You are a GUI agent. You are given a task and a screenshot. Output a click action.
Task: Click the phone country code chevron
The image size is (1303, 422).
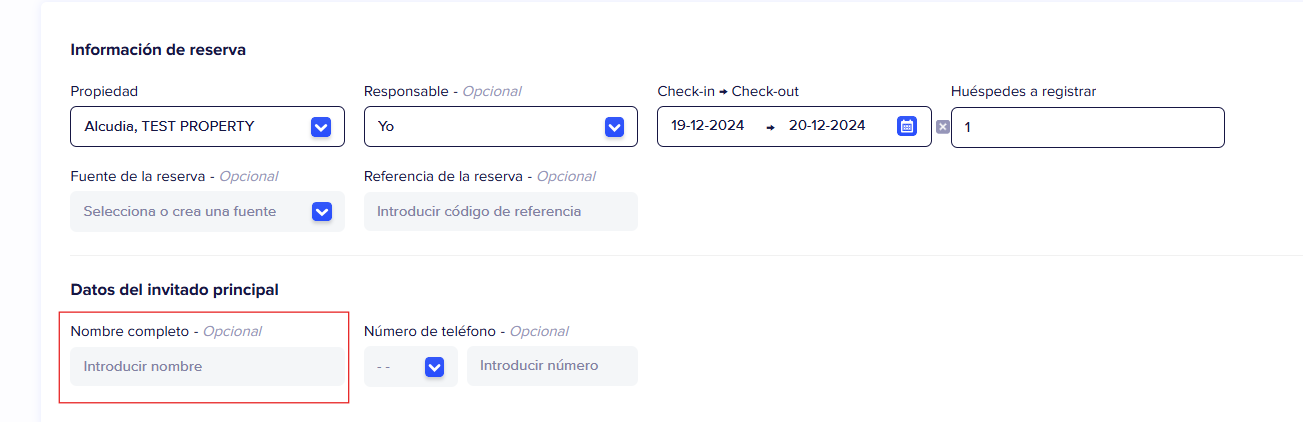pyautogui.click(x=434, y=367)
